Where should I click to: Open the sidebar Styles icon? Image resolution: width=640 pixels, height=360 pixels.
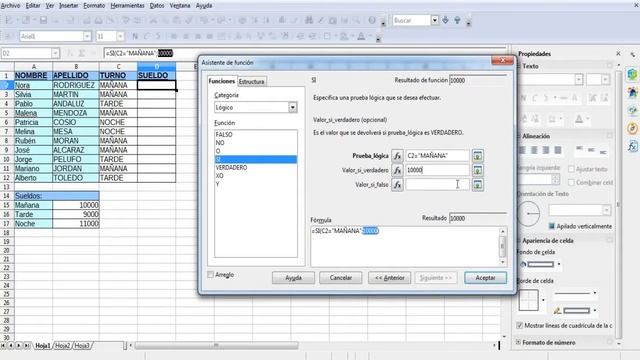click(x=632, y=92)
